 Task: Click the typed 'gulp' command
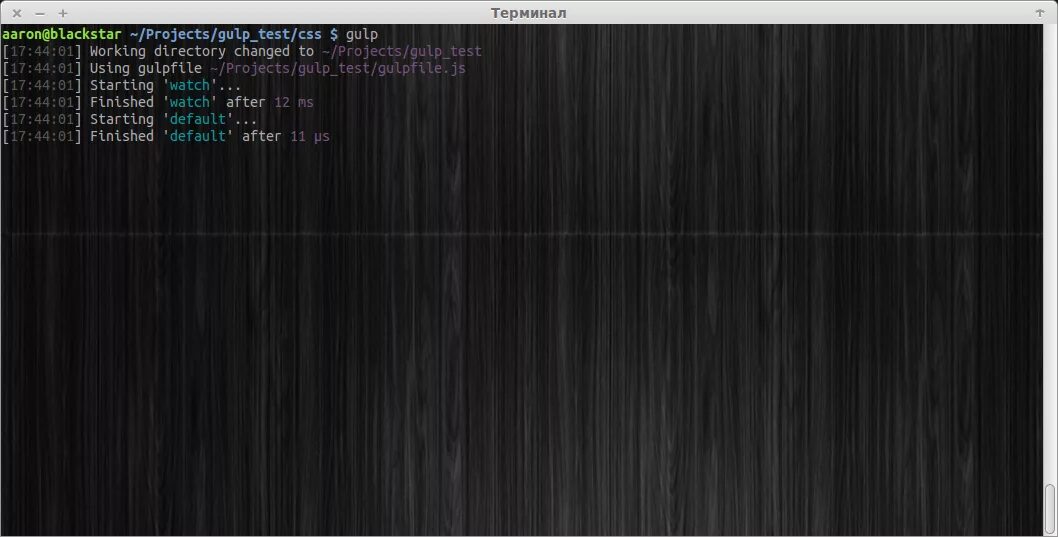pos(362,35)
